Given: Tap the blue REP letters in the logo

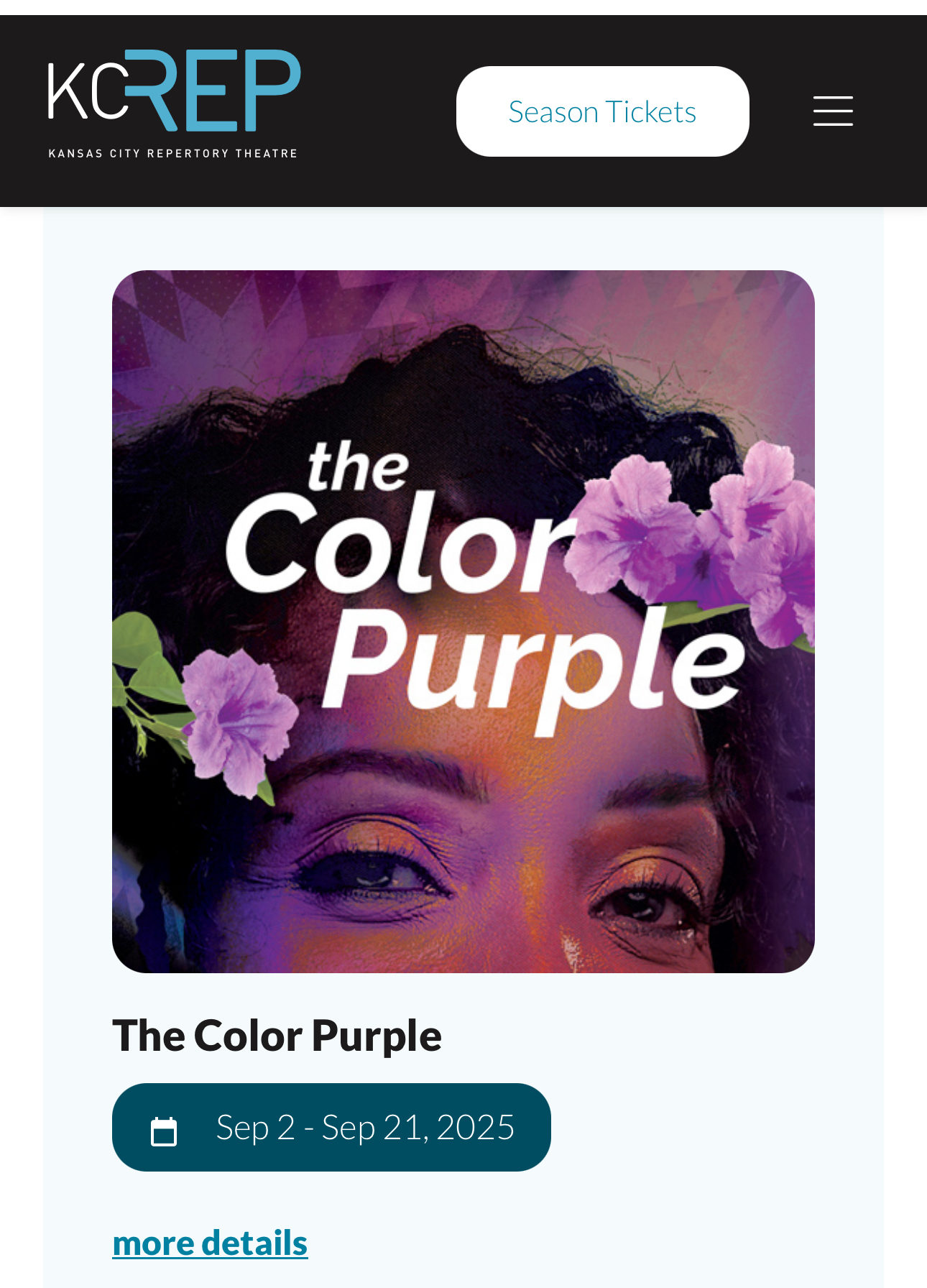Looking at the screenshot, I should [x=213, y=91].
